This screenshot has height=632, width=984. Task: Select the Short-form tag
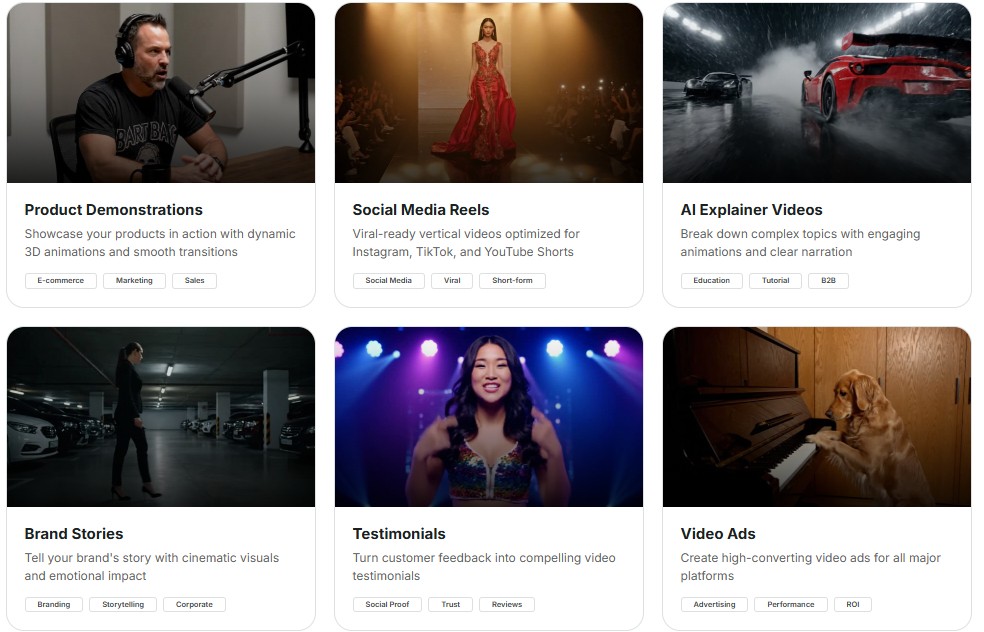tap(512, 281)
